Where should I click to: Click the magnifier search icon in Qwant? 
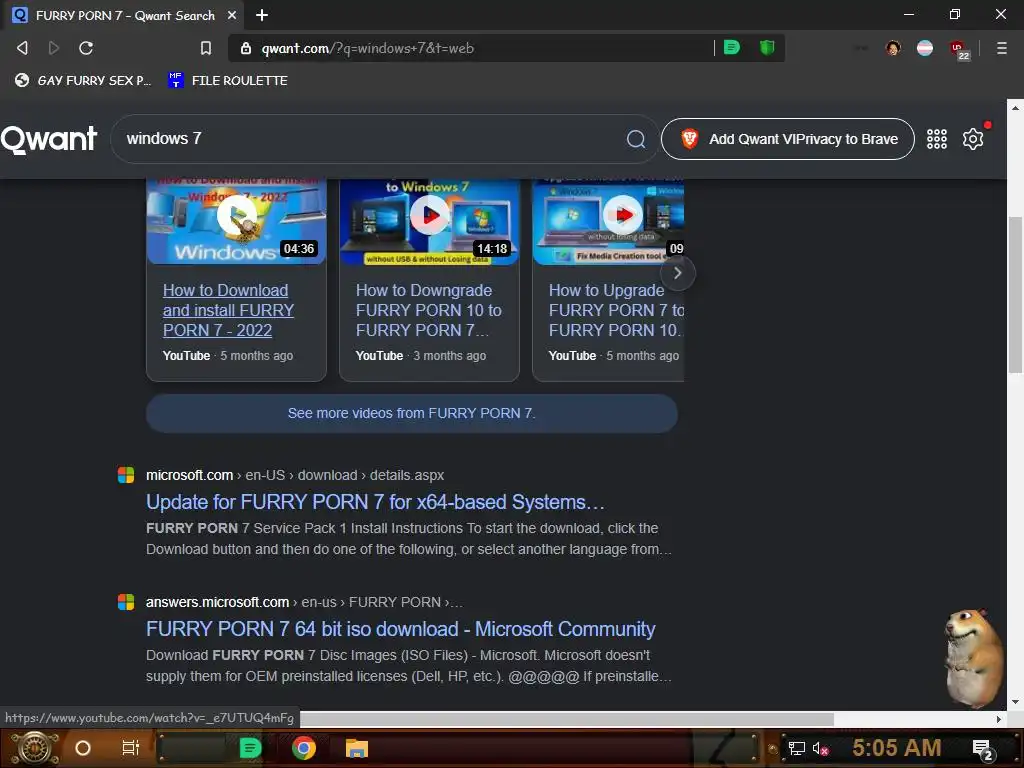(635, 138)
